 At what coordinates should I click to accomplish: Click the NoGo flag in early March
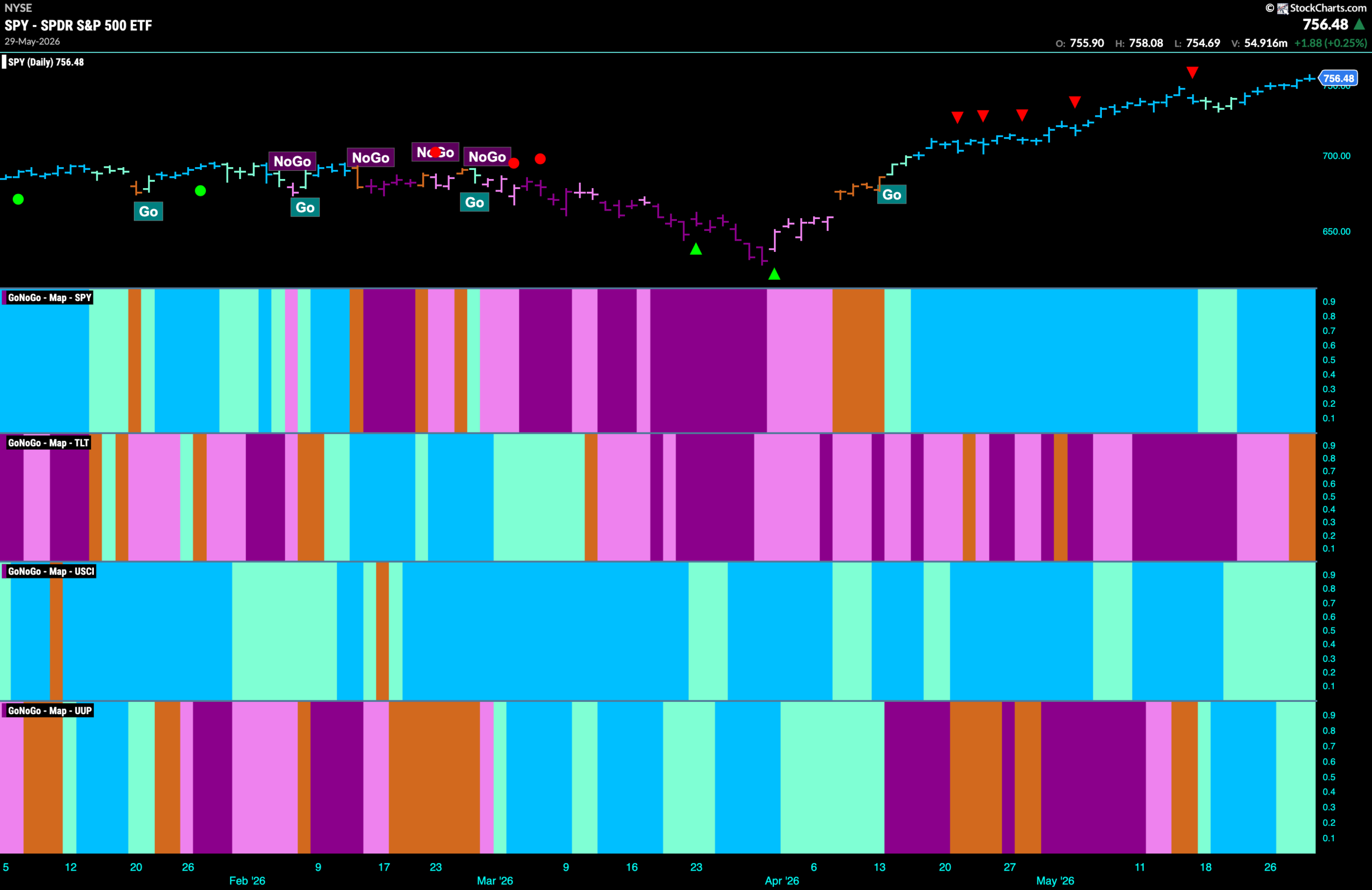point(487,157)
